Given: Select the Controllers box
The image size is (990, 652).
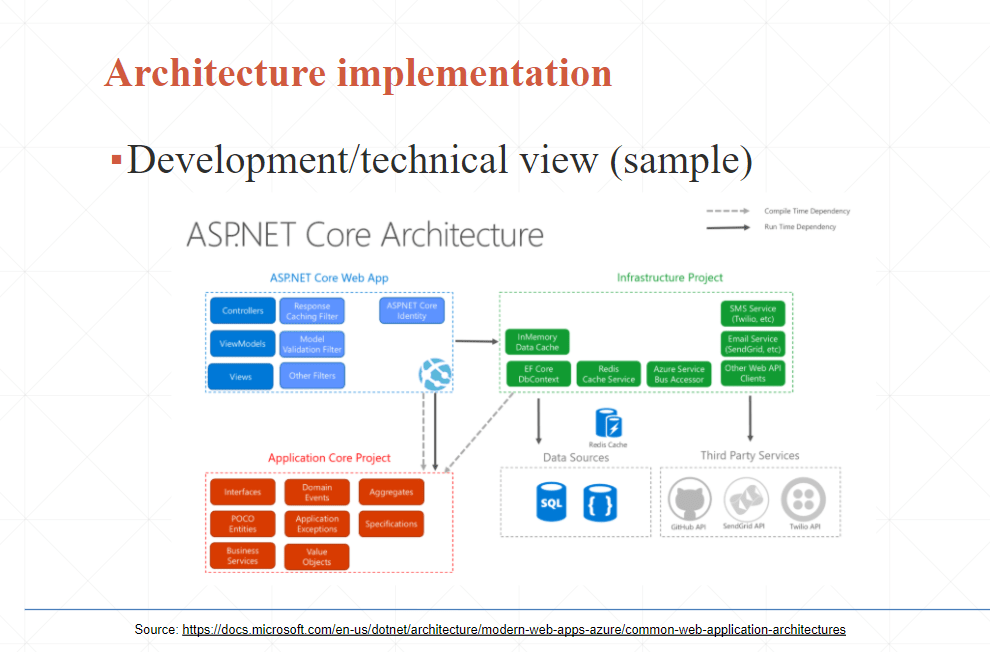Looking at the screenshot, I should tap(242, 311).
